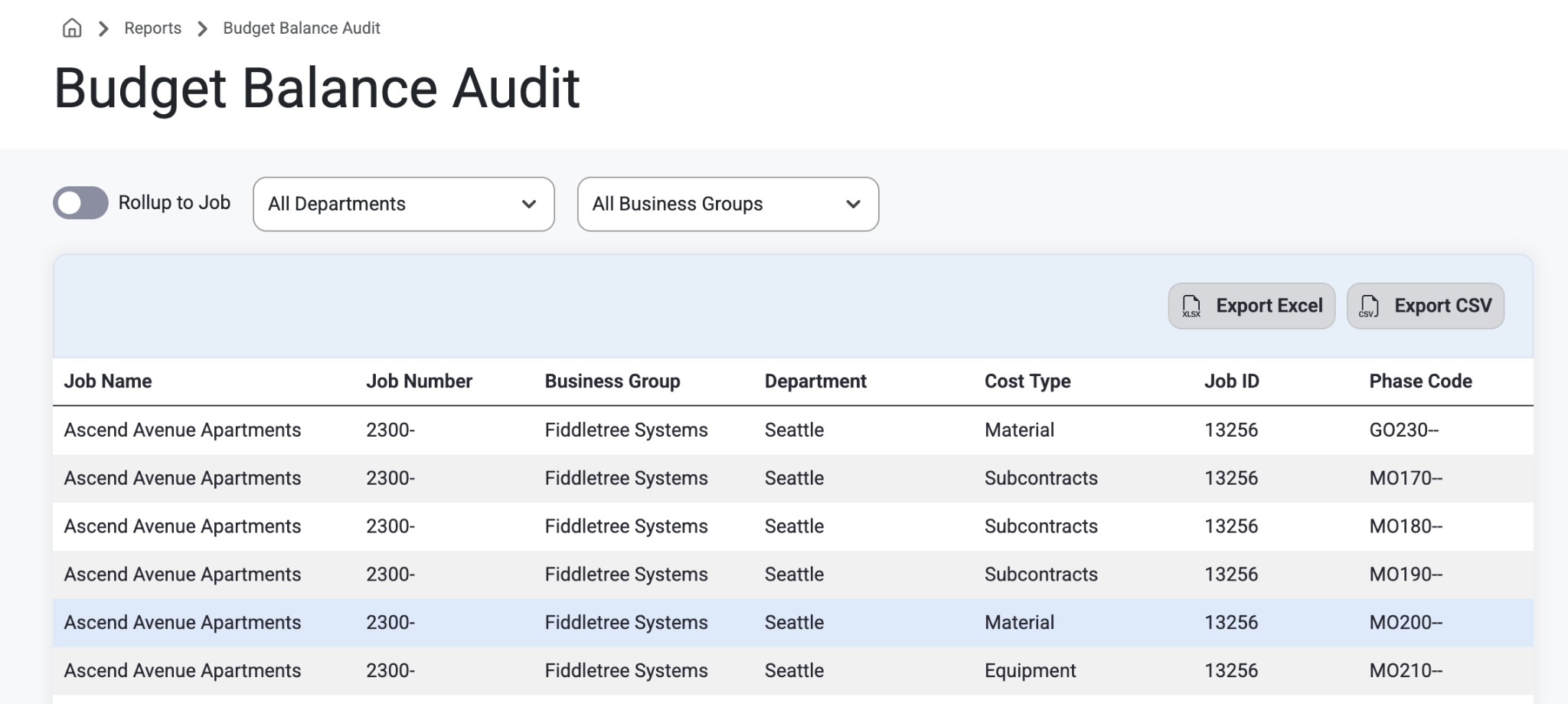The width and height of the screenshot is (1568, 704).
Task: Open the Reports breadcrumb link
Action: [x=153, y=28]
